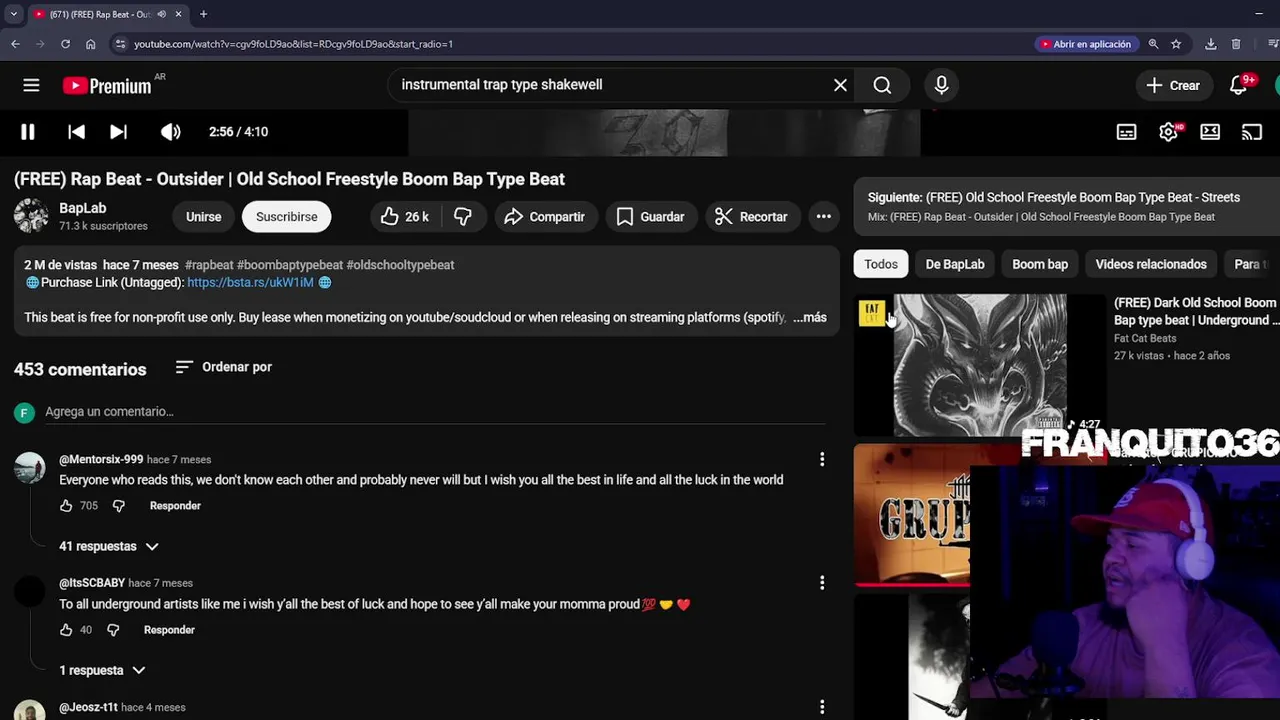This screenshot has width=1280, height=720.
Task: Open the Siguiente mix playlist header
Action: coord(1066,206)
